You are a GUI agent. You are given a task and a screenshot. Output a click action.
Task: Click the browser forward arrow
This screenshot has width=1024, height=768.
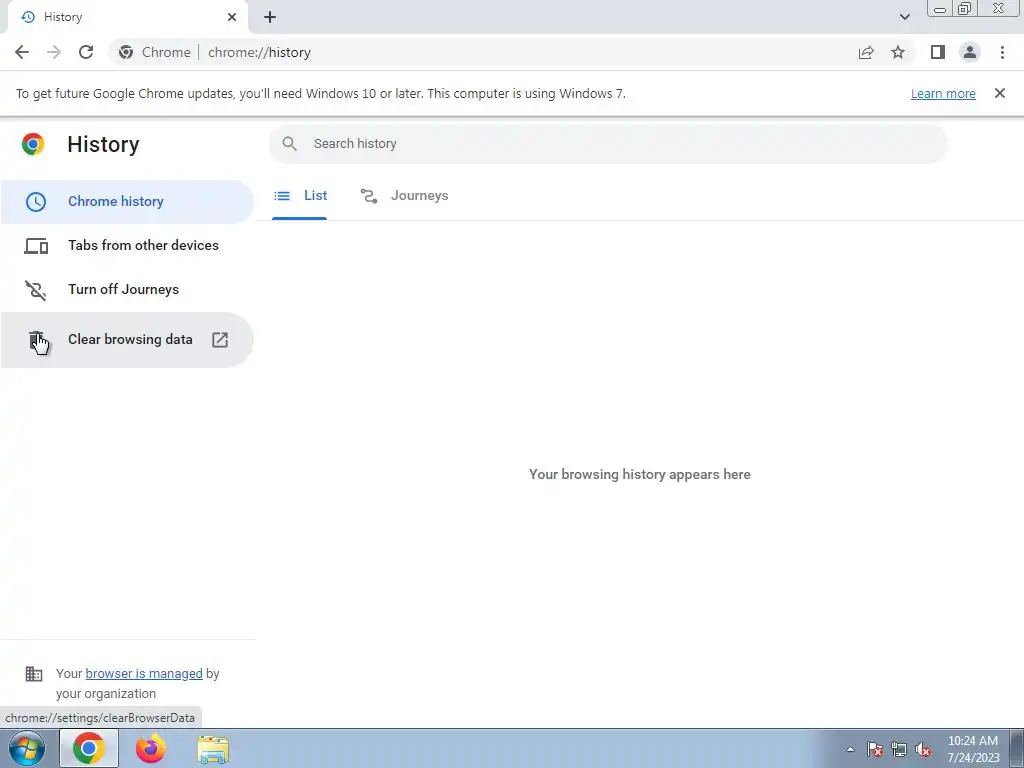54,52
